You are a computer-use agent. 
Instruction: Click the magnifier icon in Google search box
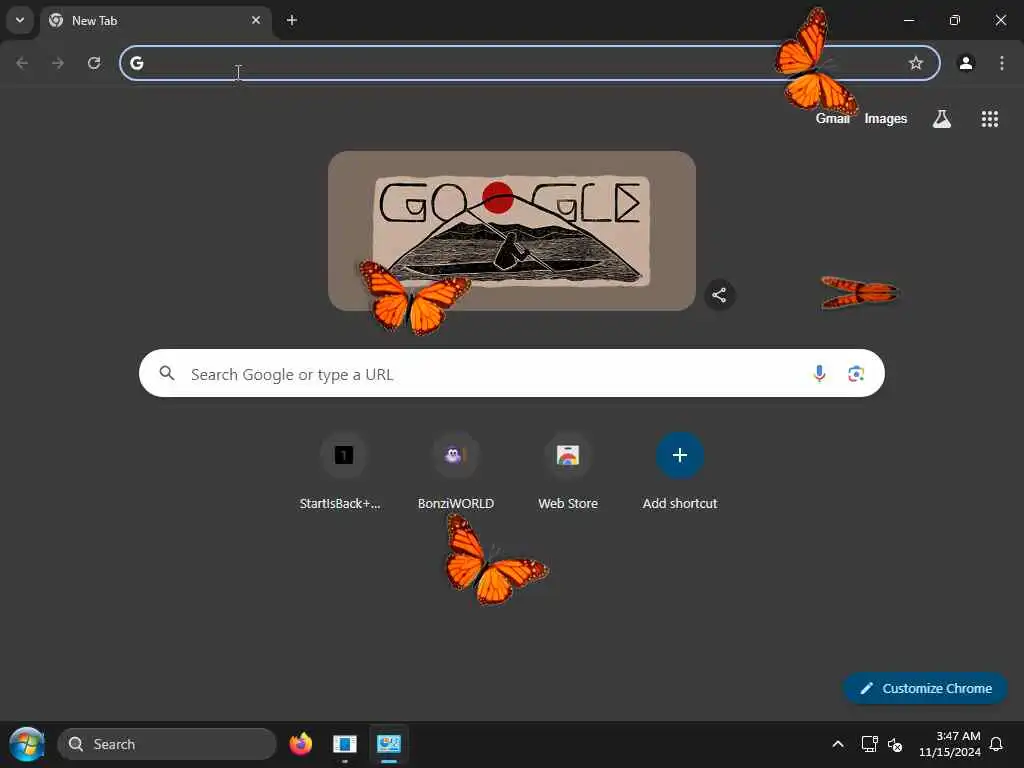pyautogui.click(x=167, y=373)
